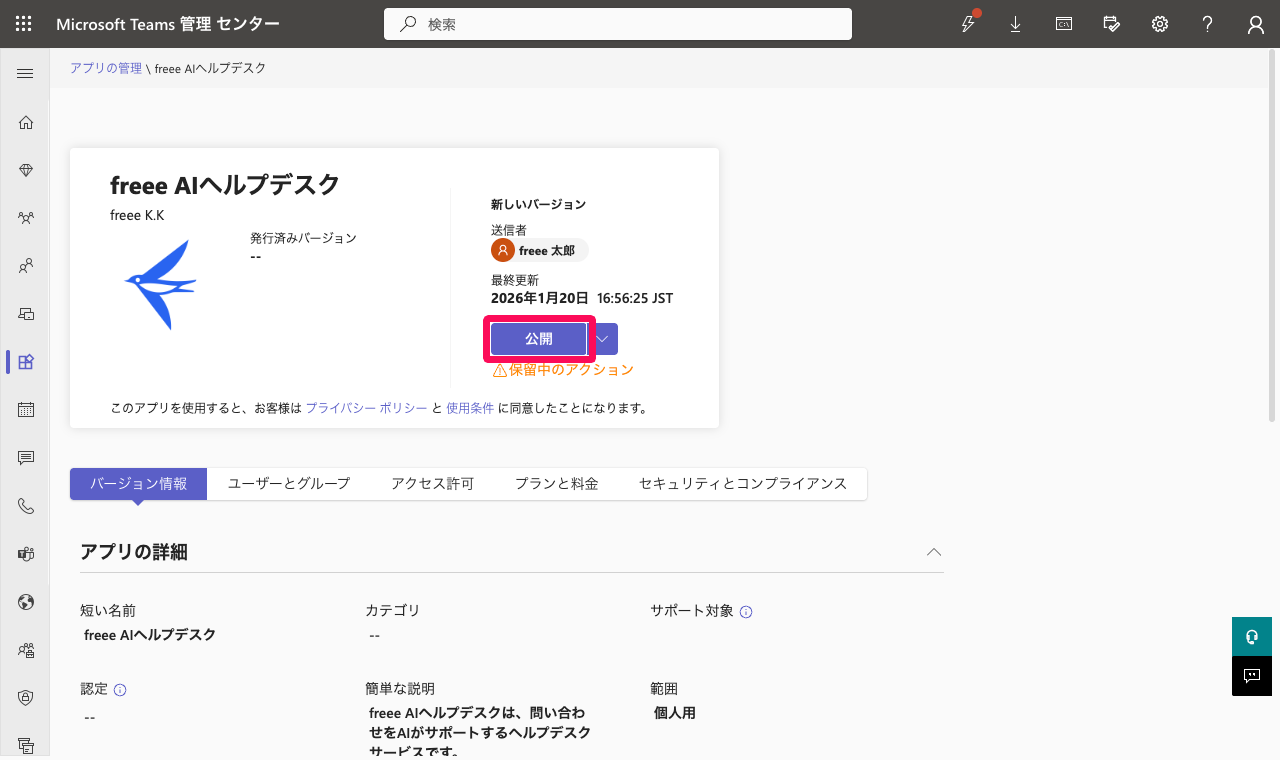Click the freee 太郎 sender chip

[x=539, y=250]
